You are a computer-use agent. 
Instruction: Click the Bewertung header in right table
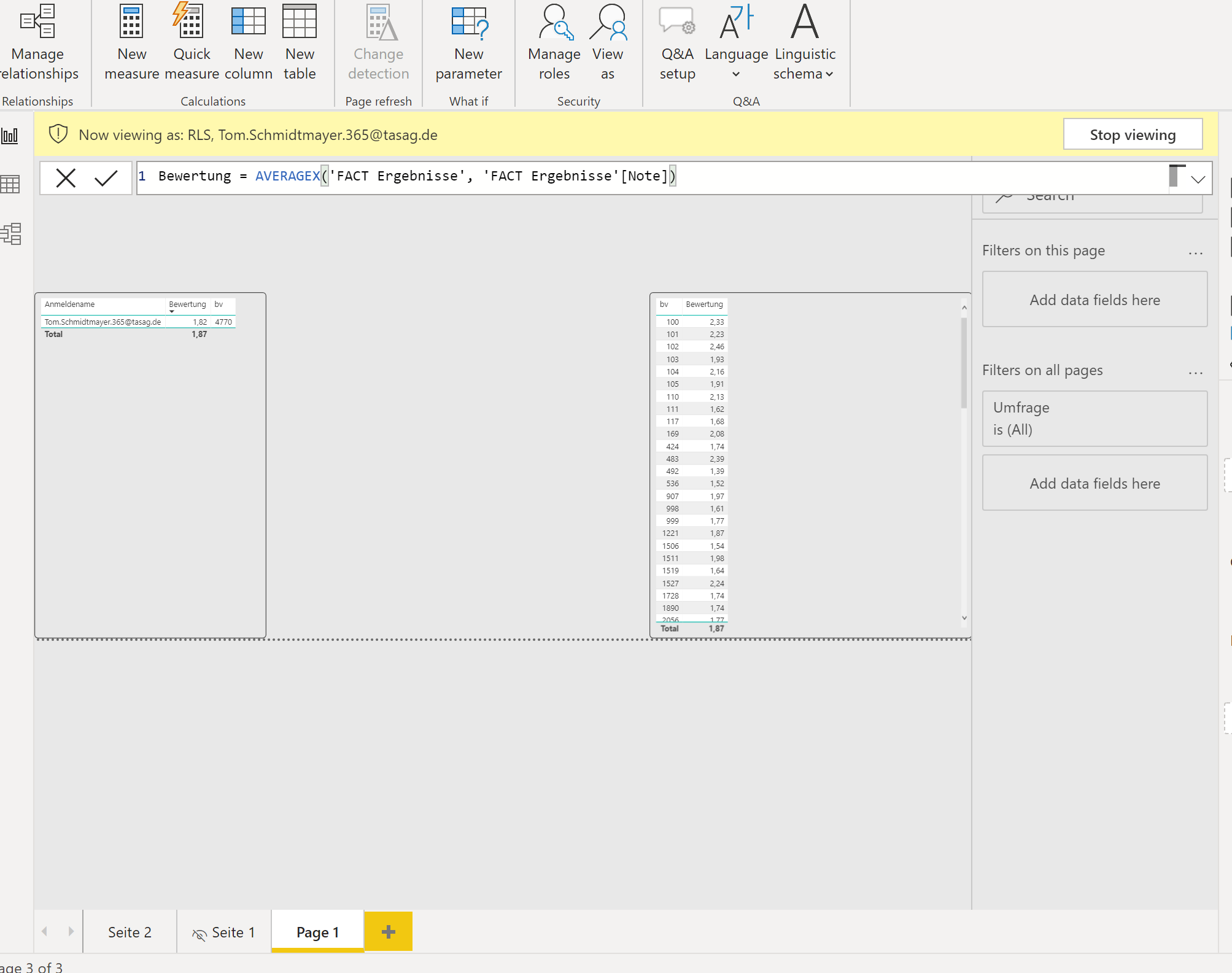[704, 304]
